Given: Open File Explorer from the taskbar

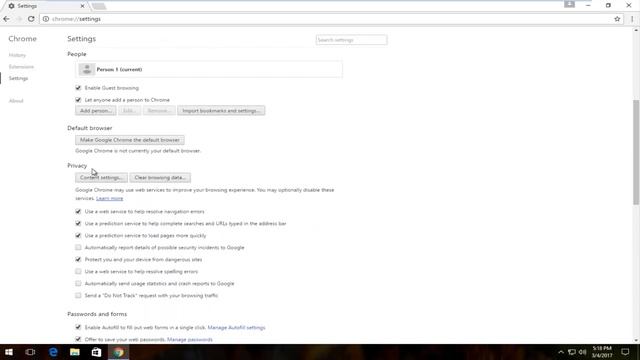Looking at the screenshot, I should tap(75, 352).
